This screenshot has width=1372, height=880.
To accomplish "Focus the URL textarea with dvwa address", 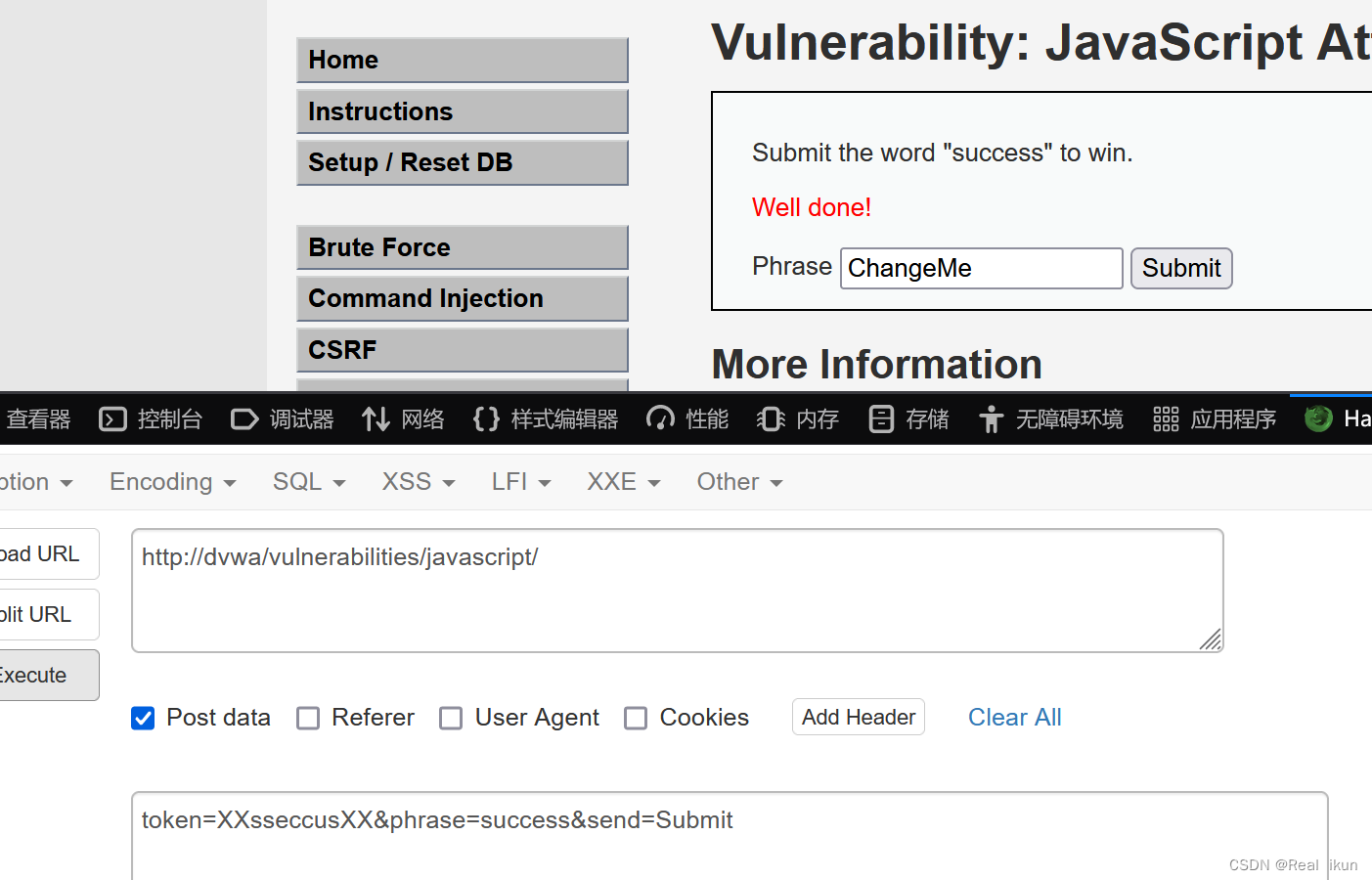I will (678, 591).
